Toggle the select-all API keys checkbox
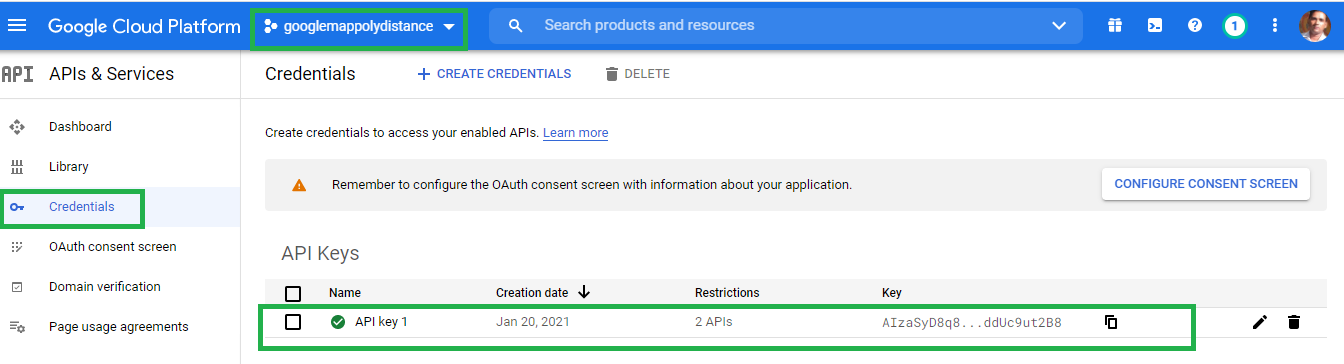The image size is (1344, 364). click(293, 293)
